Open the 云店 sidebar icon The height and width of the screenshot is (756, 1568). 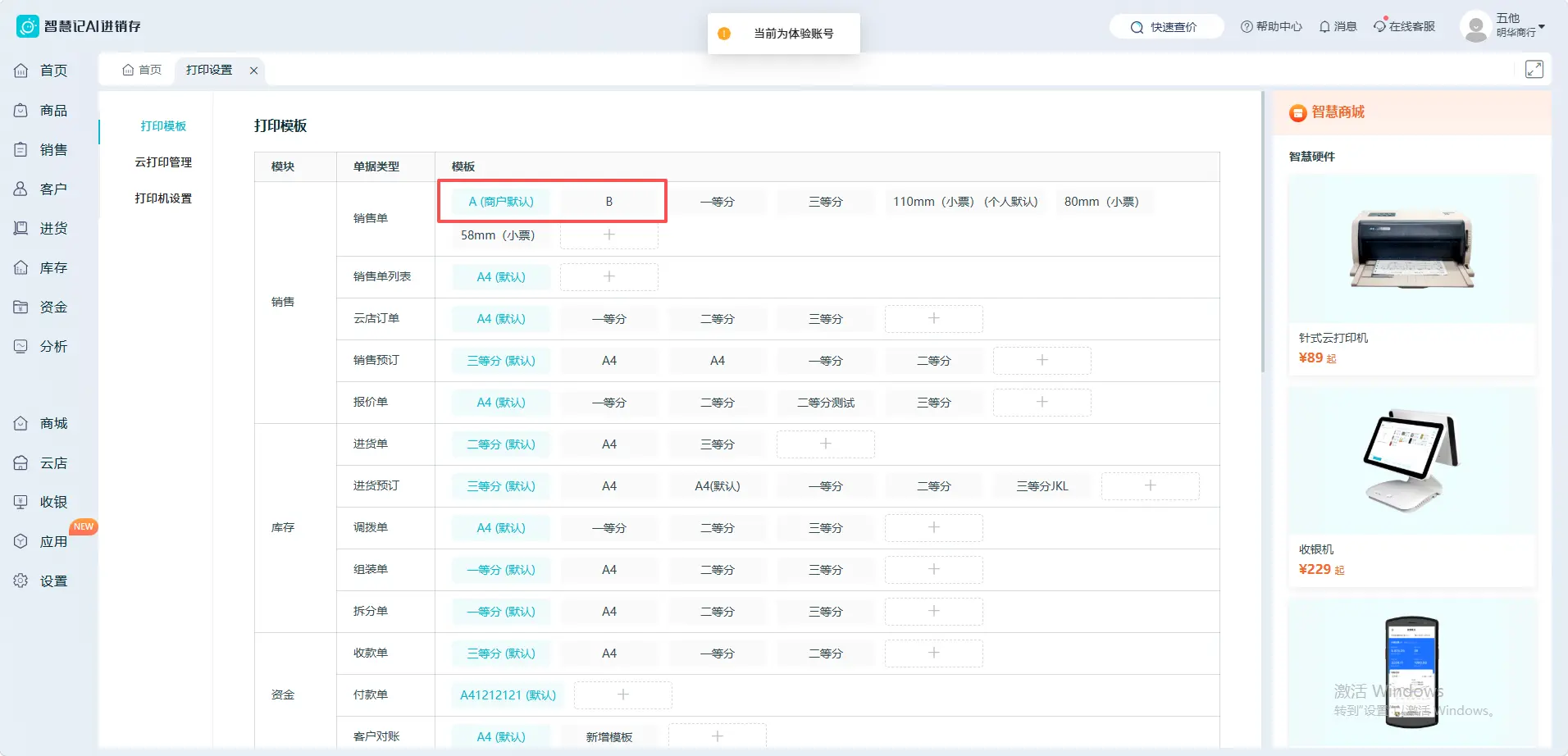click(21, 462)
